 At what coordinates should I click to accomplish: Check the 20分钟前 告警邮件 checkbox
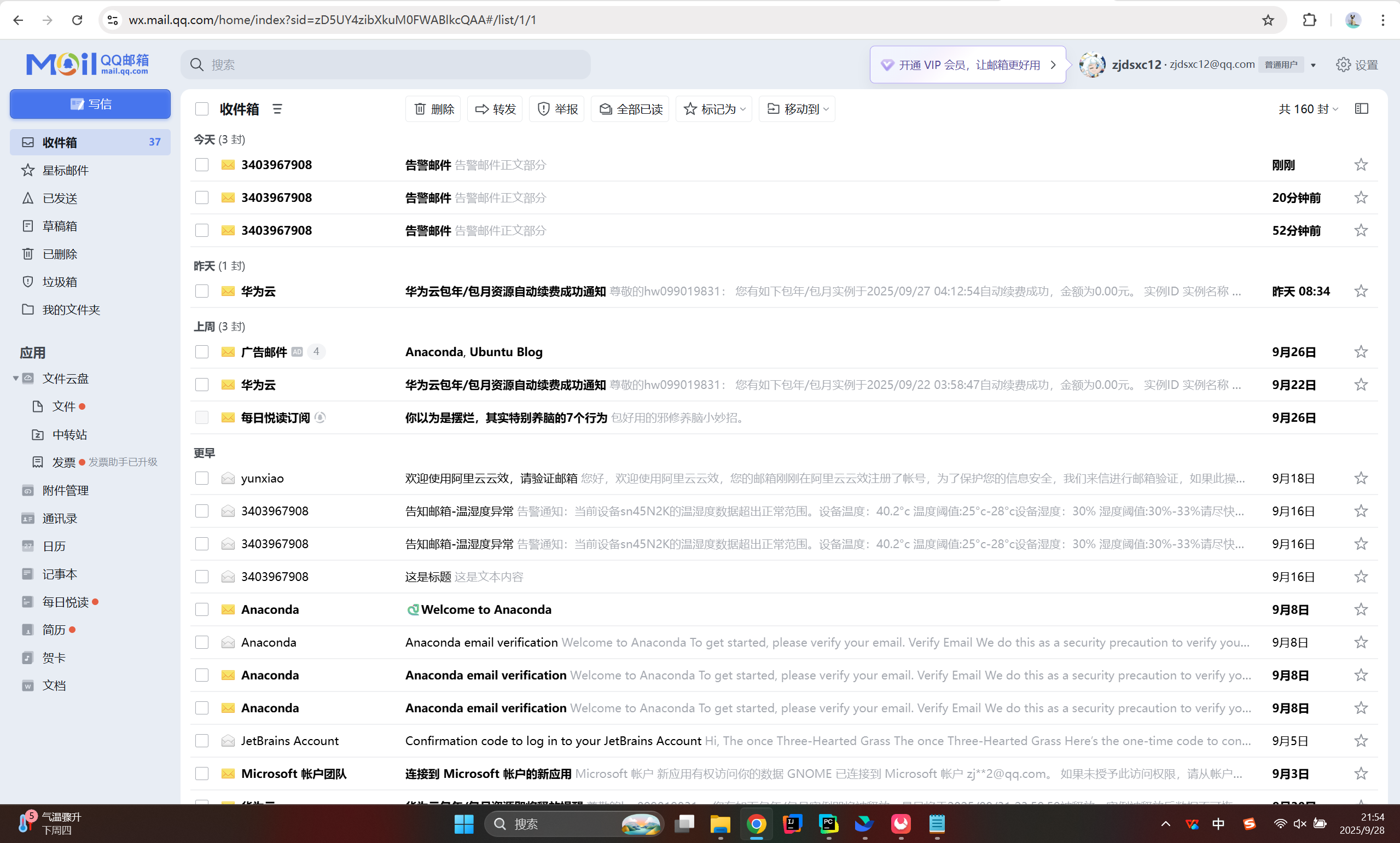coord(202,197)
